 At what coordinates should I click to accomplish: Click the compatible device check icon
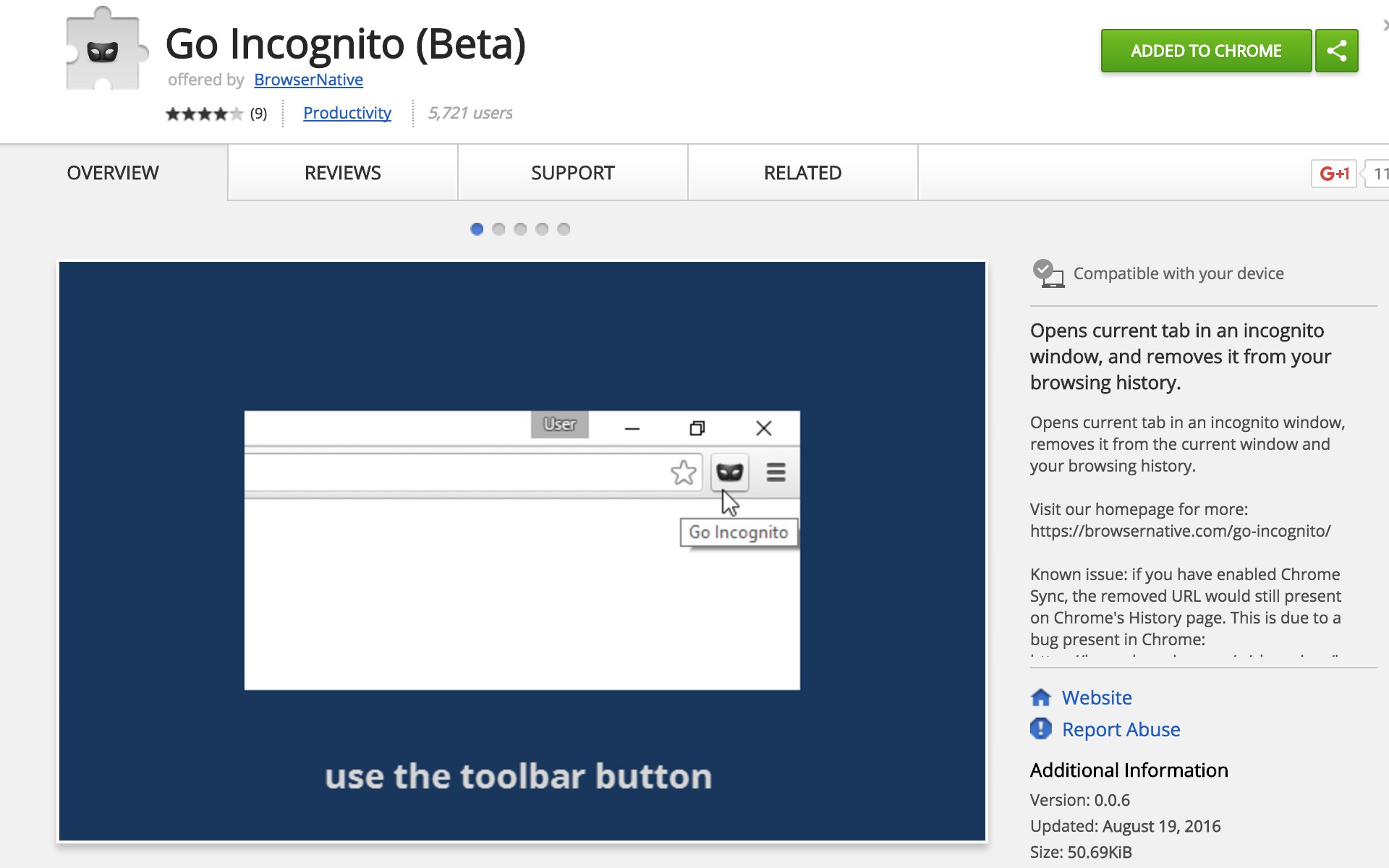click(1048, 273)
